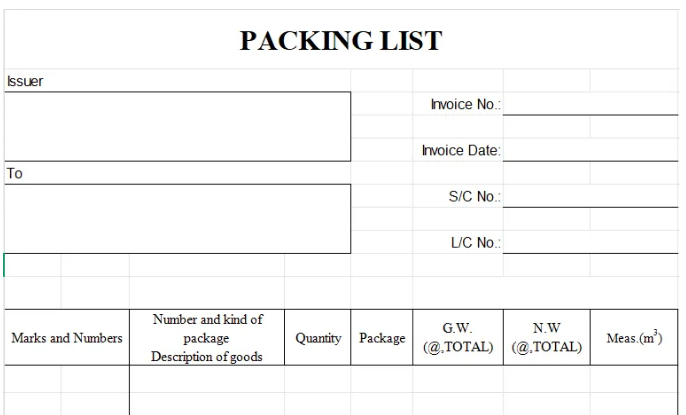This screenshot has width=686, height=415.
Task: Click the PACKING LIST title cell
Action: (341, 41)
